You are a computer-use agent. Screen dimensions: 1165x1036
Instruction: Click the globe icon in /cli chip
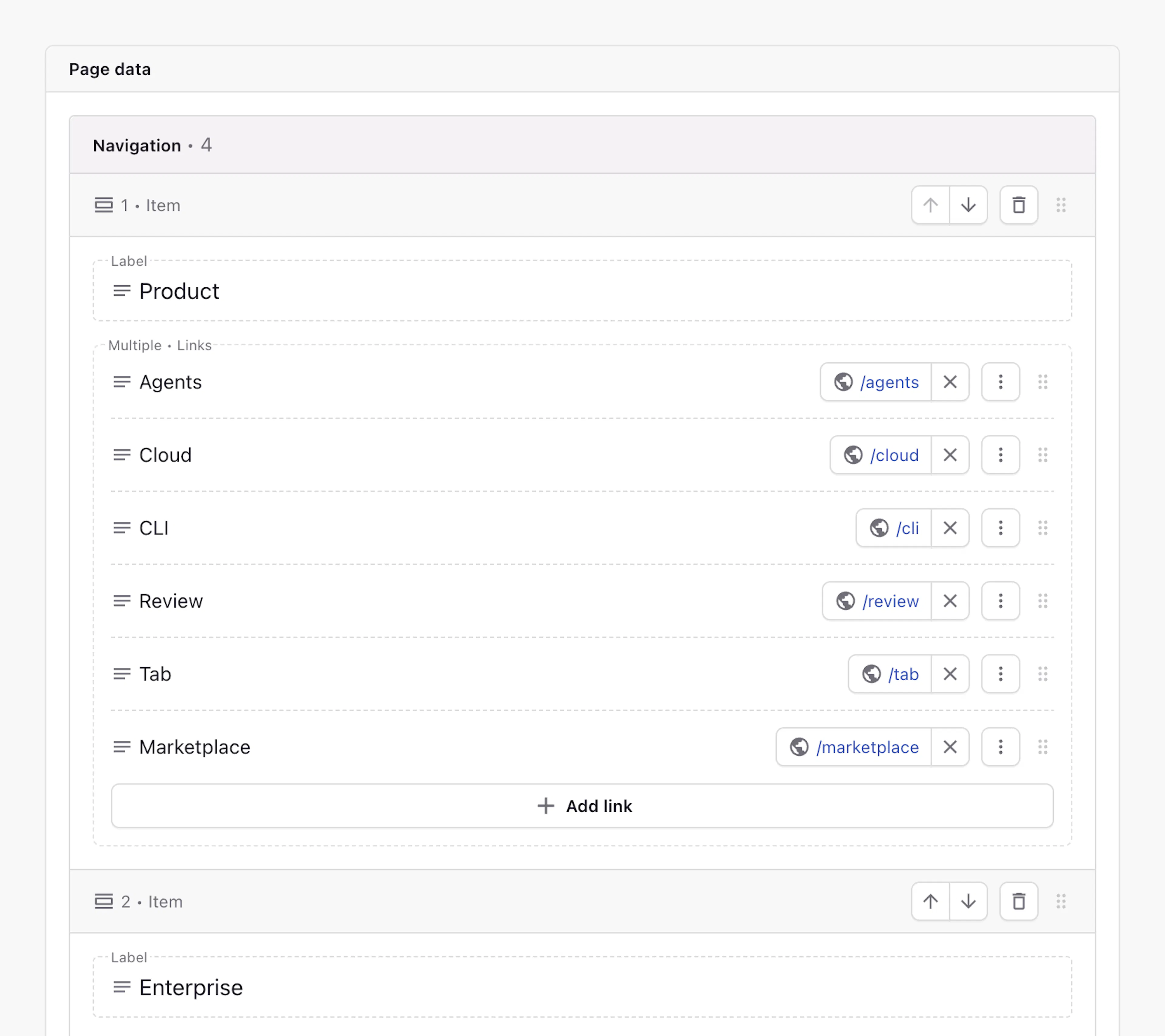pyautogui.click(x=879, y=527)
